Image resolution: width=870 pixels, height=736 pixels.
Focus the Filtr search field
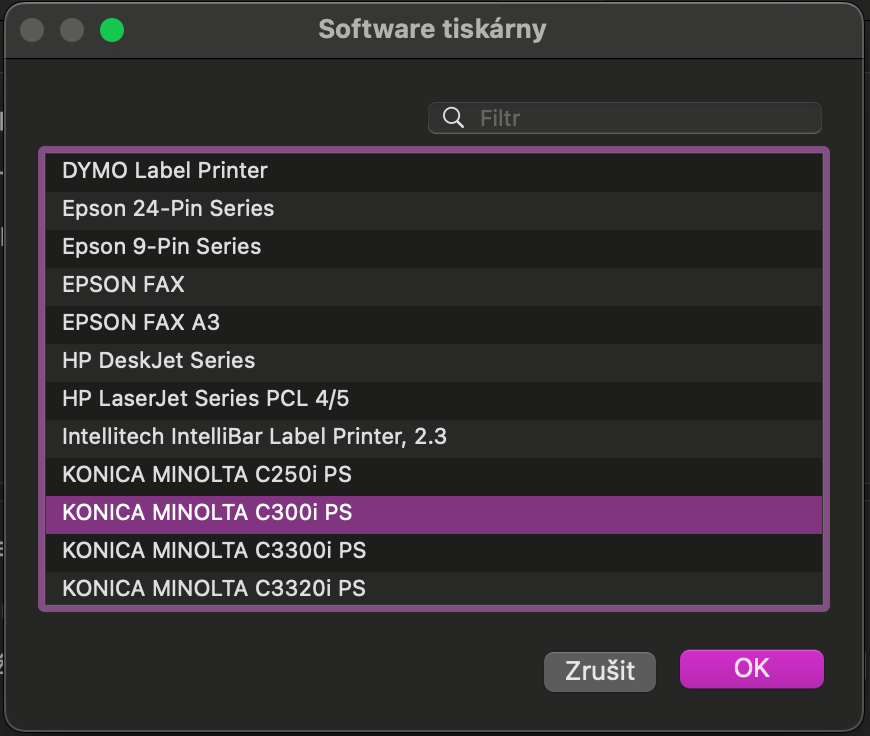(625, 118)
